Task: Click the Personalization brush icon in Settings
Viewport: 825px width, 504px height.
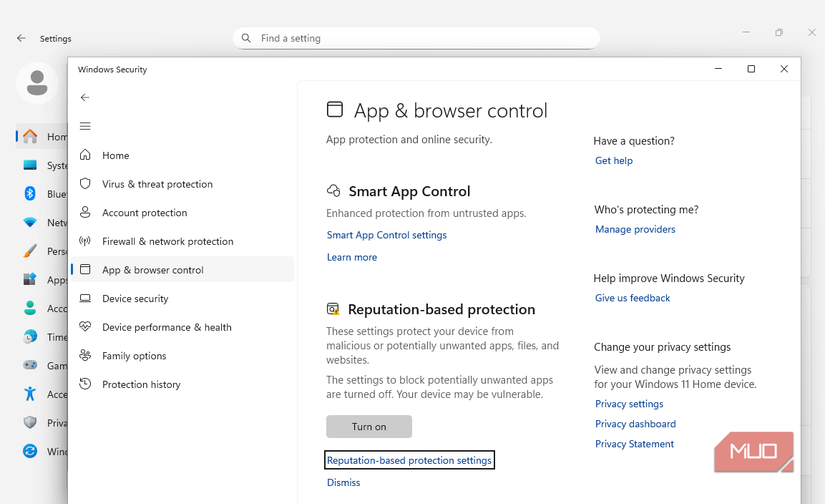Action: point(30,250)
